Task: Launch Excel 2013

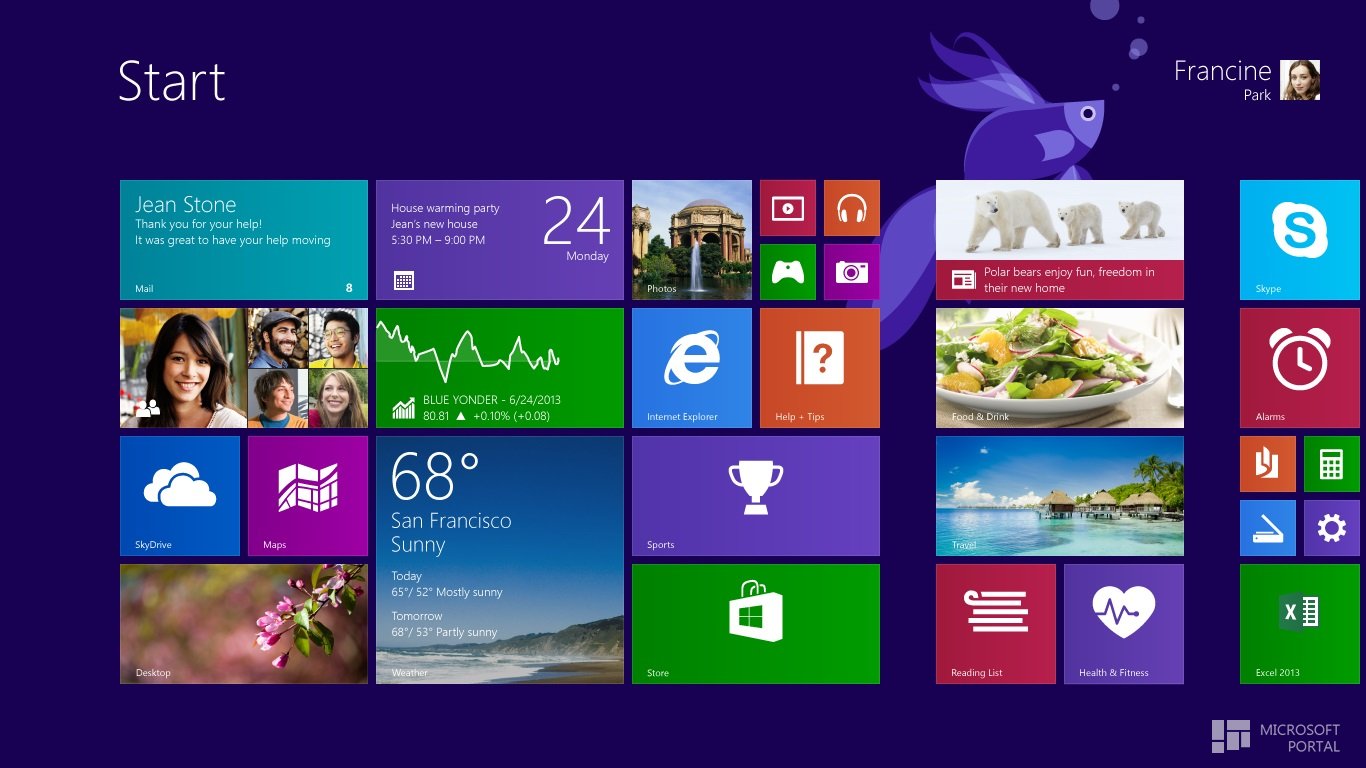Action: [x=1299, y=623]
